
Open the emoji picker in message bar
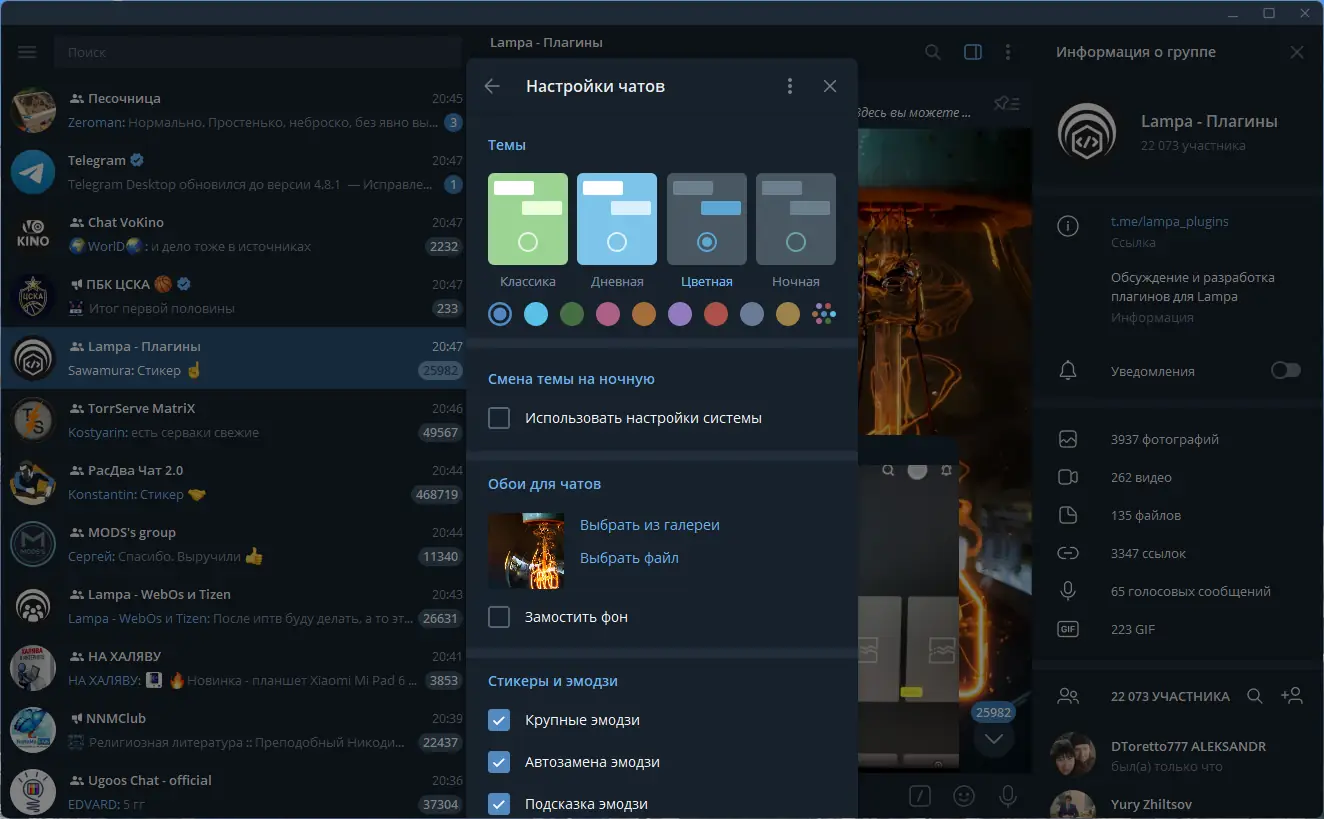coord(964,796)
